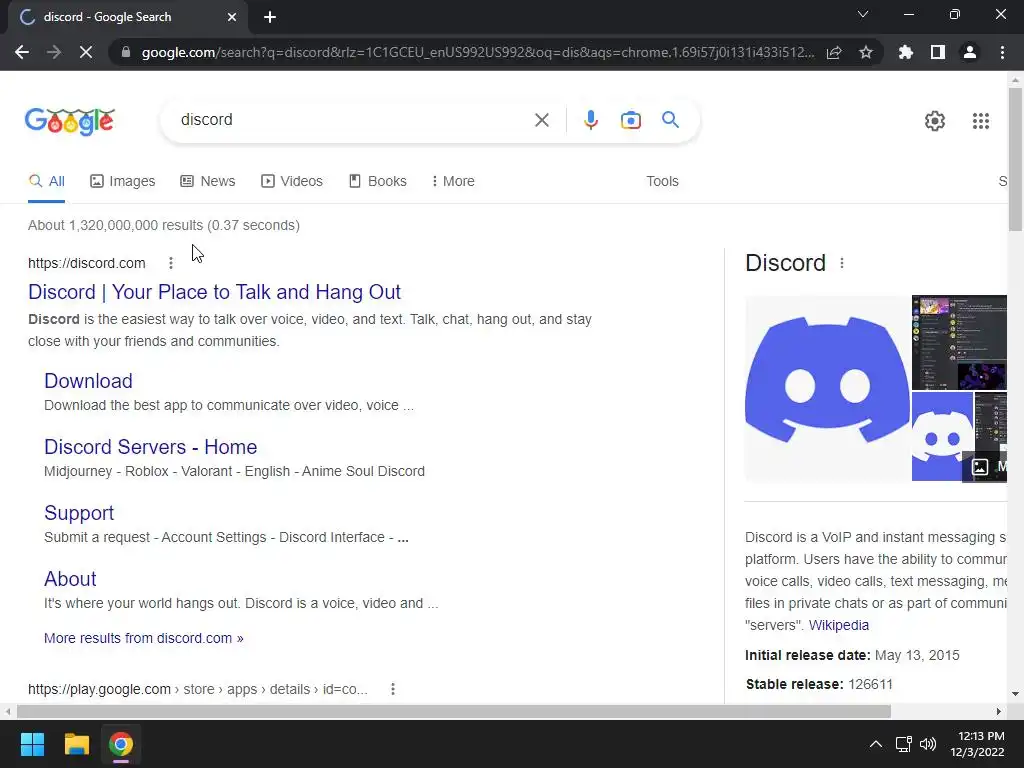Screen dimensions: 1024x768
Task: Search by image with camera icon
Action: pos(631,120)
